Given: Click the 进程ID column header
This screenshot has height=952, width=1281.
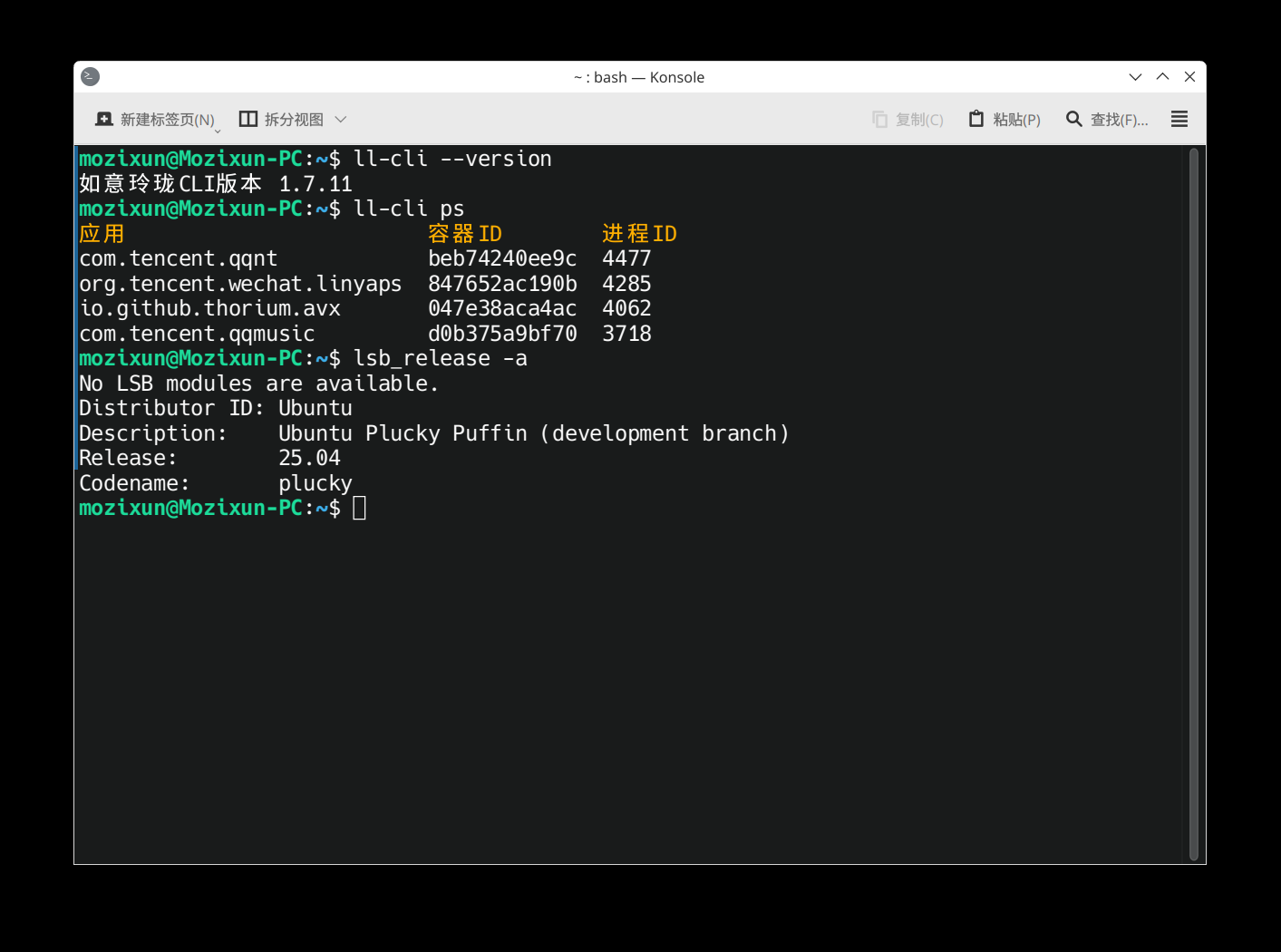Looking at the screenshot, I should point(639,234).
